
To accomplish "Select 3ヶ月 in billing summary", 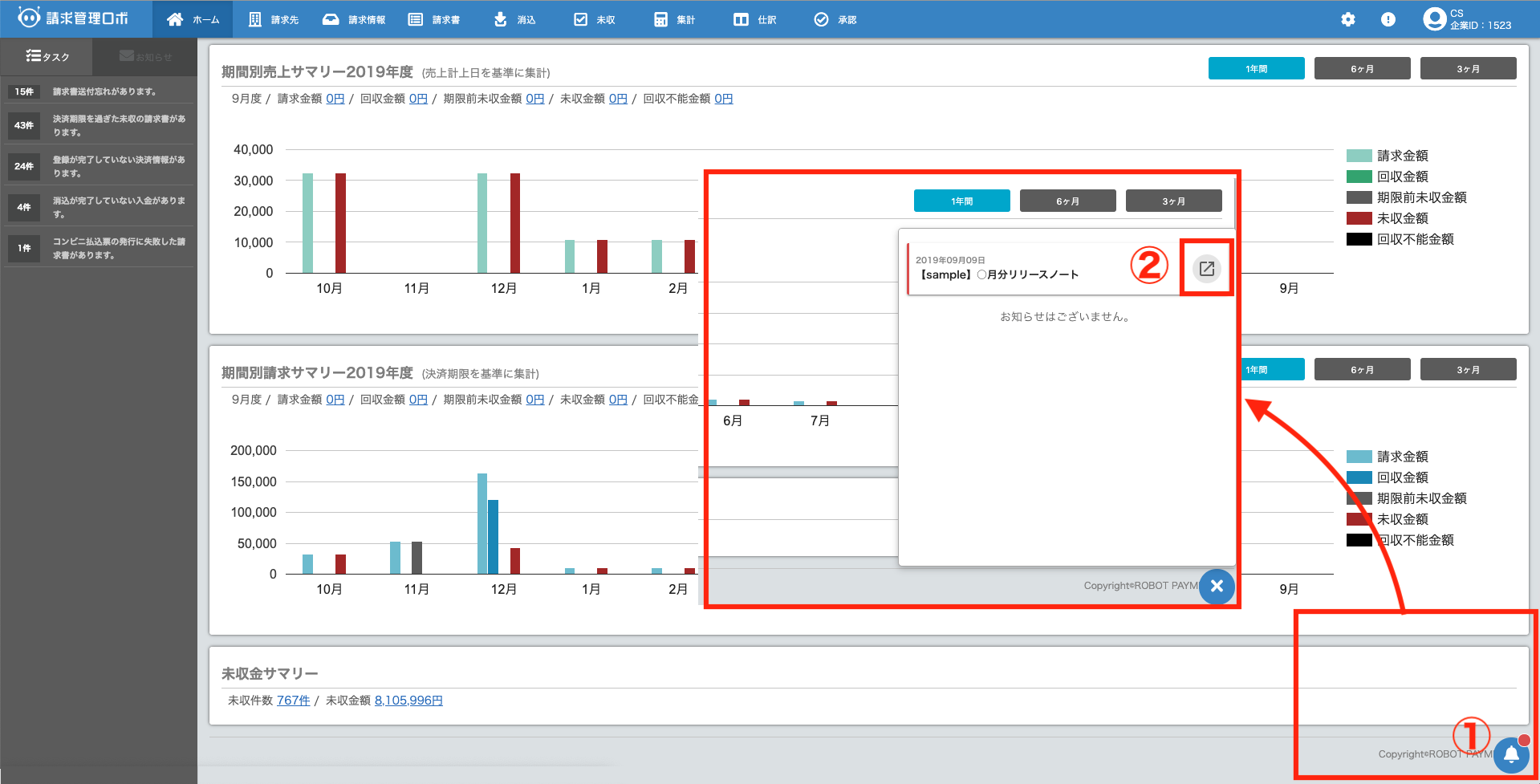I will (1468, 370).
